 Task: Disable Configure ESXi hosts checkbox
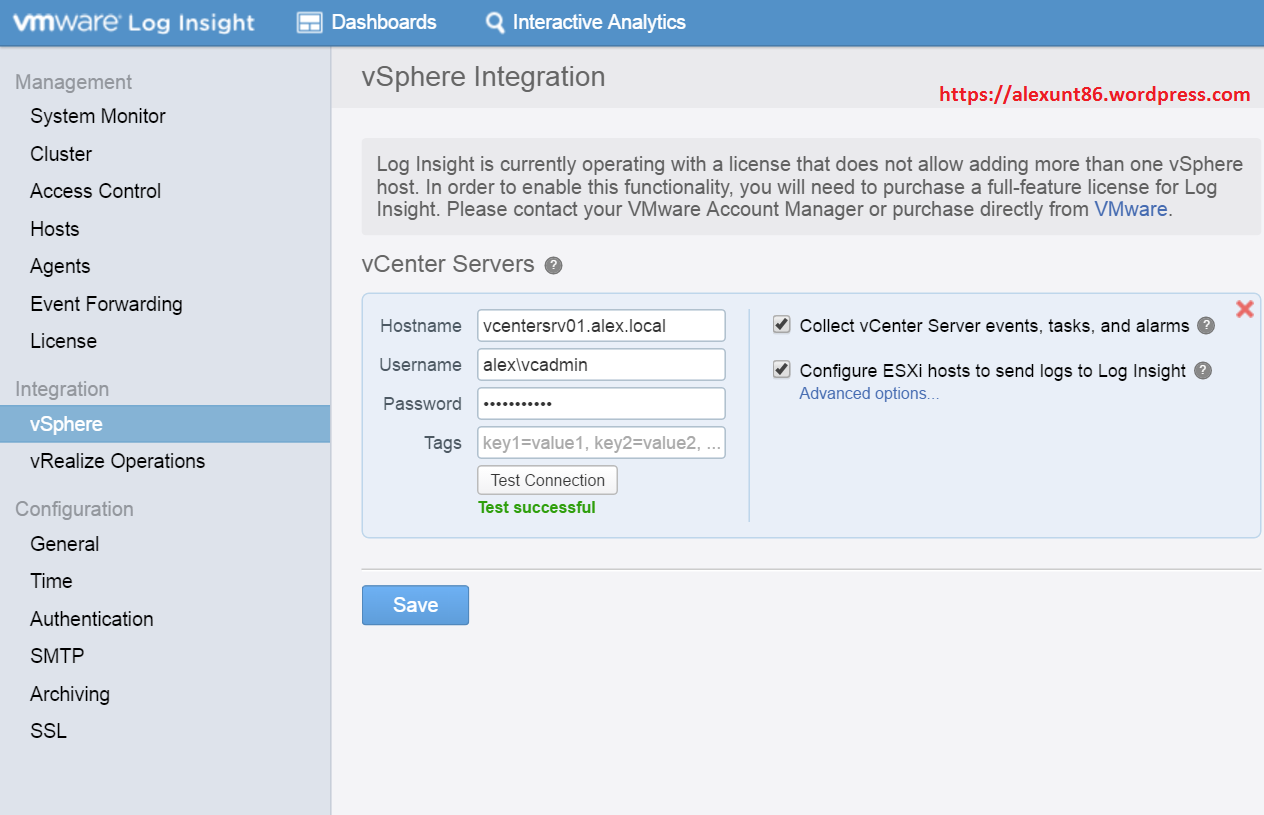pyautogui.click(x=782, y=370)
